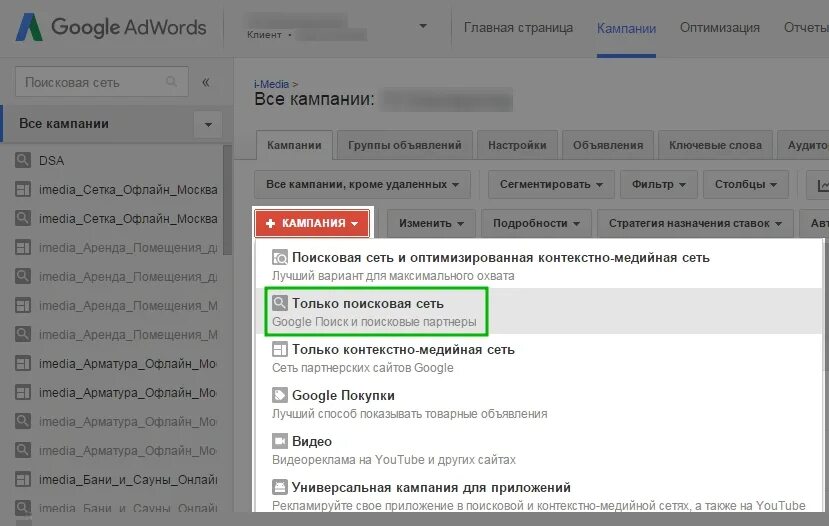This screenshot has height=526, width=829.
Task: Click the red + КАМПАНИЯ button
Action: click(312, 224)
